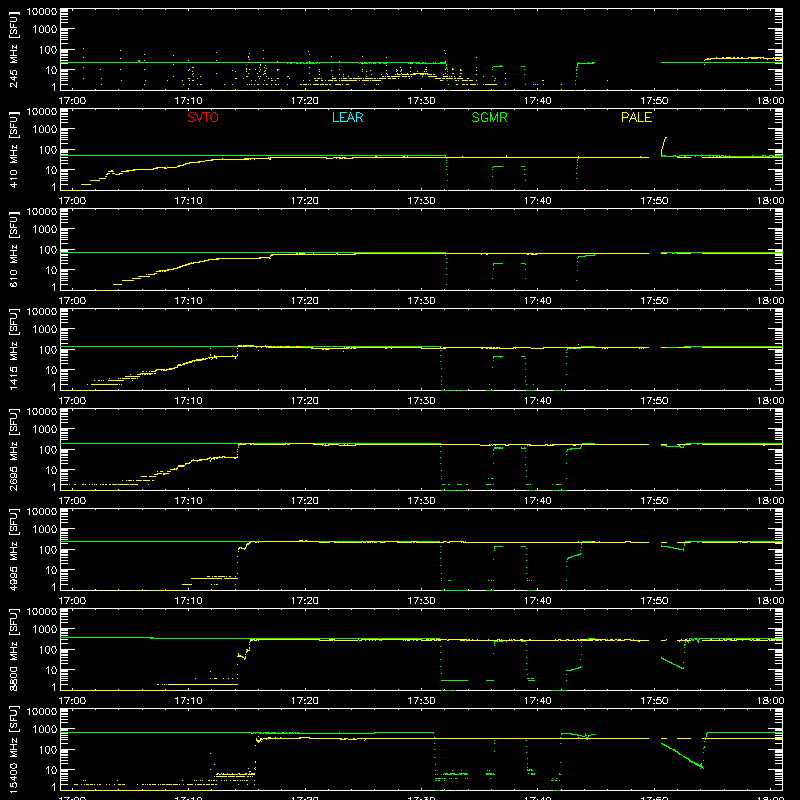Image resolution: width=800 pixels, height=800 pixels.
Task: Click the 1000 tick of 410 MHz plot
Action: click(45, 130)
